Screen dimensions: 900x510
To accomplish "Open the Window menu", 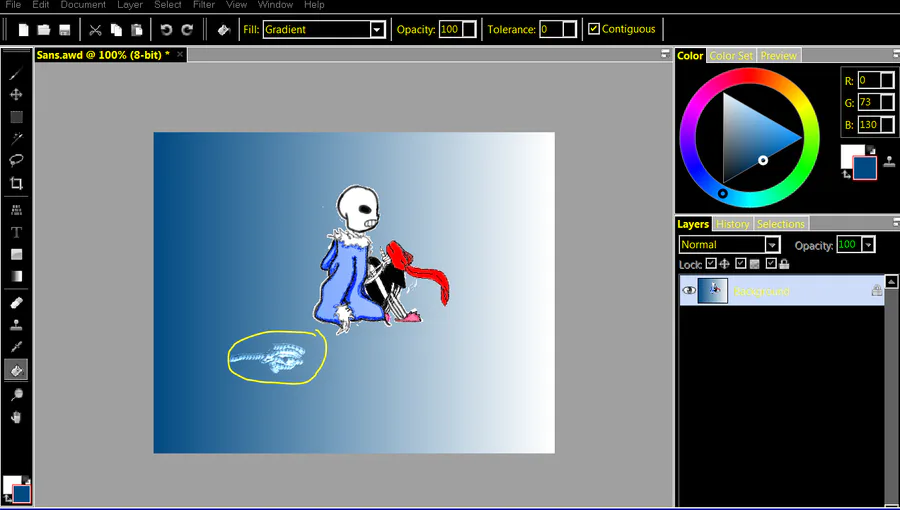I will [x=276, y=5].
